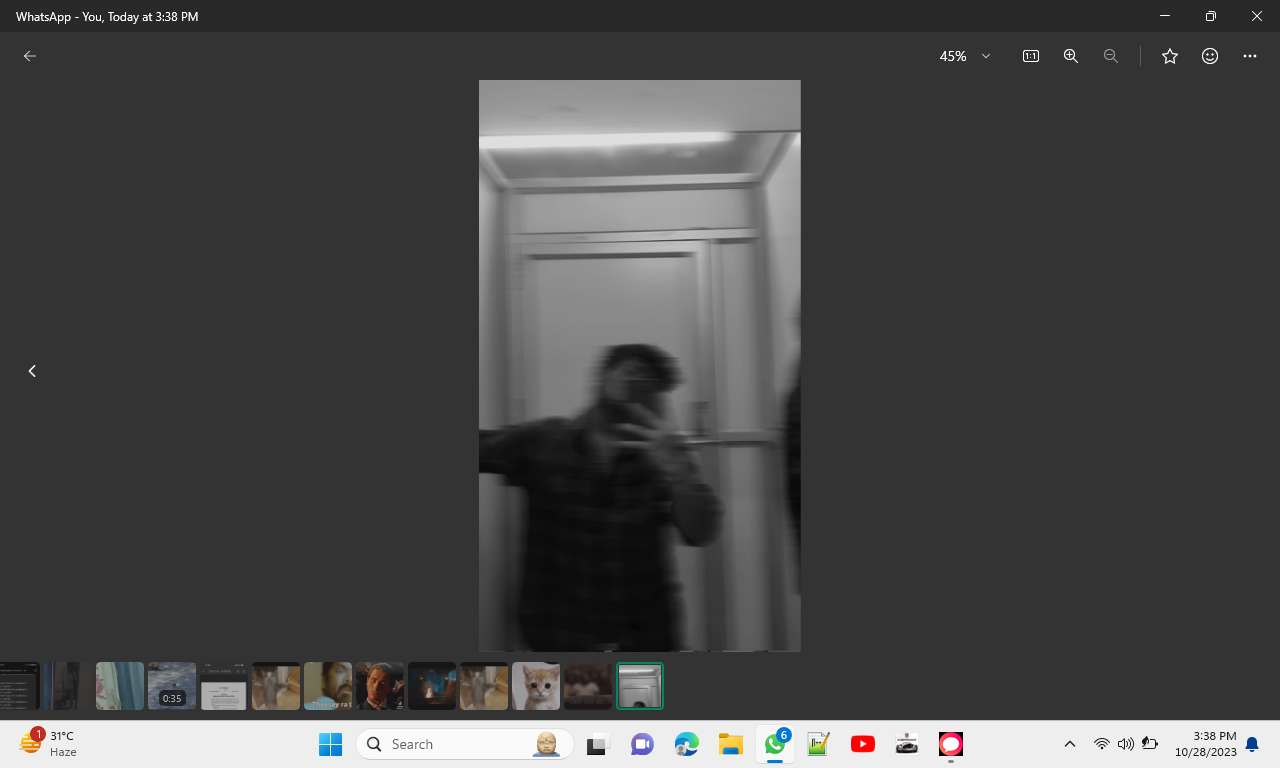Click the WhatsApp taskbar icon with badge
Image resolution: width=1280 pixels, height=768 pixels.
coord(775,744)
